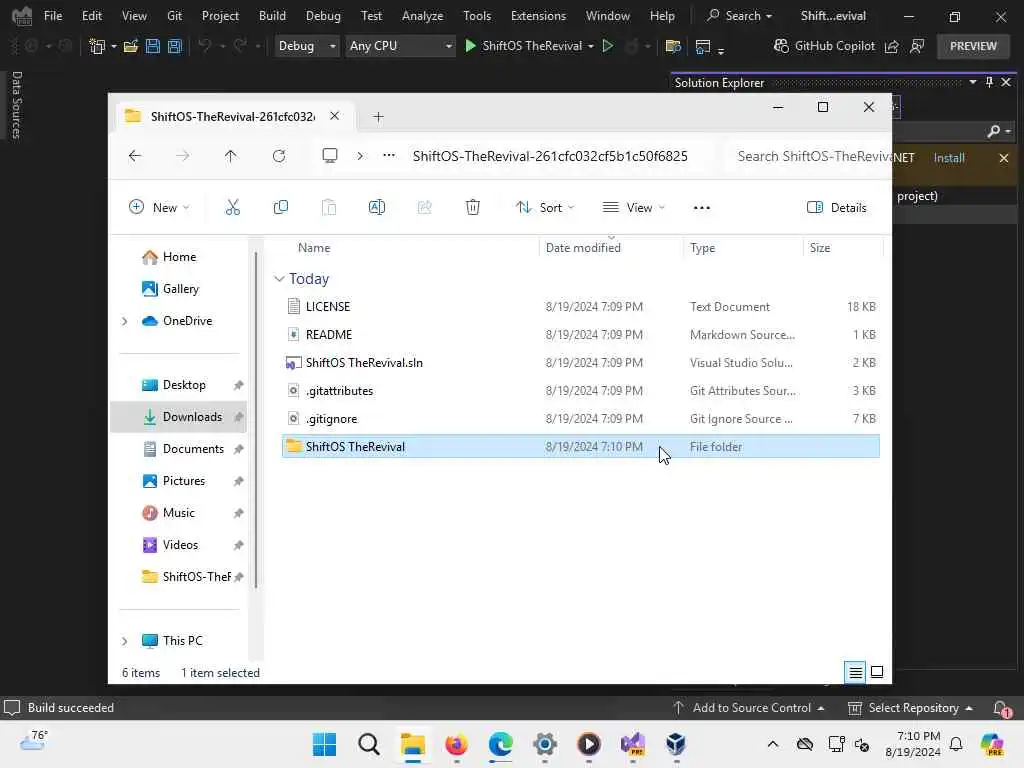This screenshot has width=1024, height=768.
Task: Open Microsoft Edge from the taskbar
Action: click(x=501, y=744)
